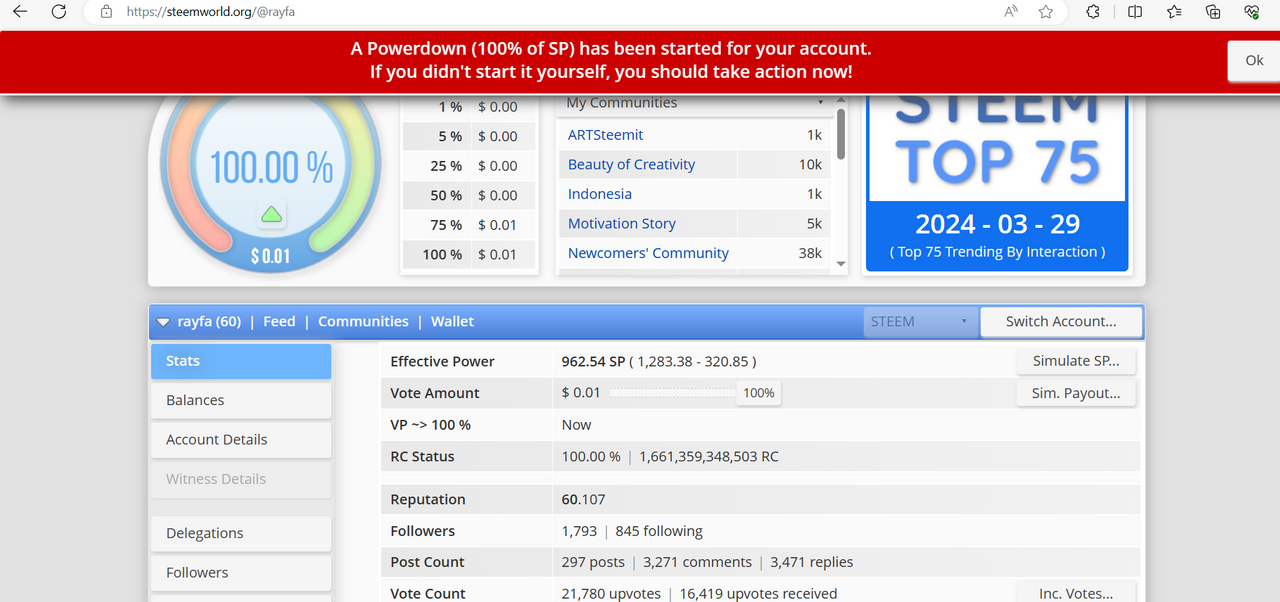1280x602 pixels.
Task: Click the $ 0.01 gauge vote value
Action: pyautogui.click(x=270, y=256)
